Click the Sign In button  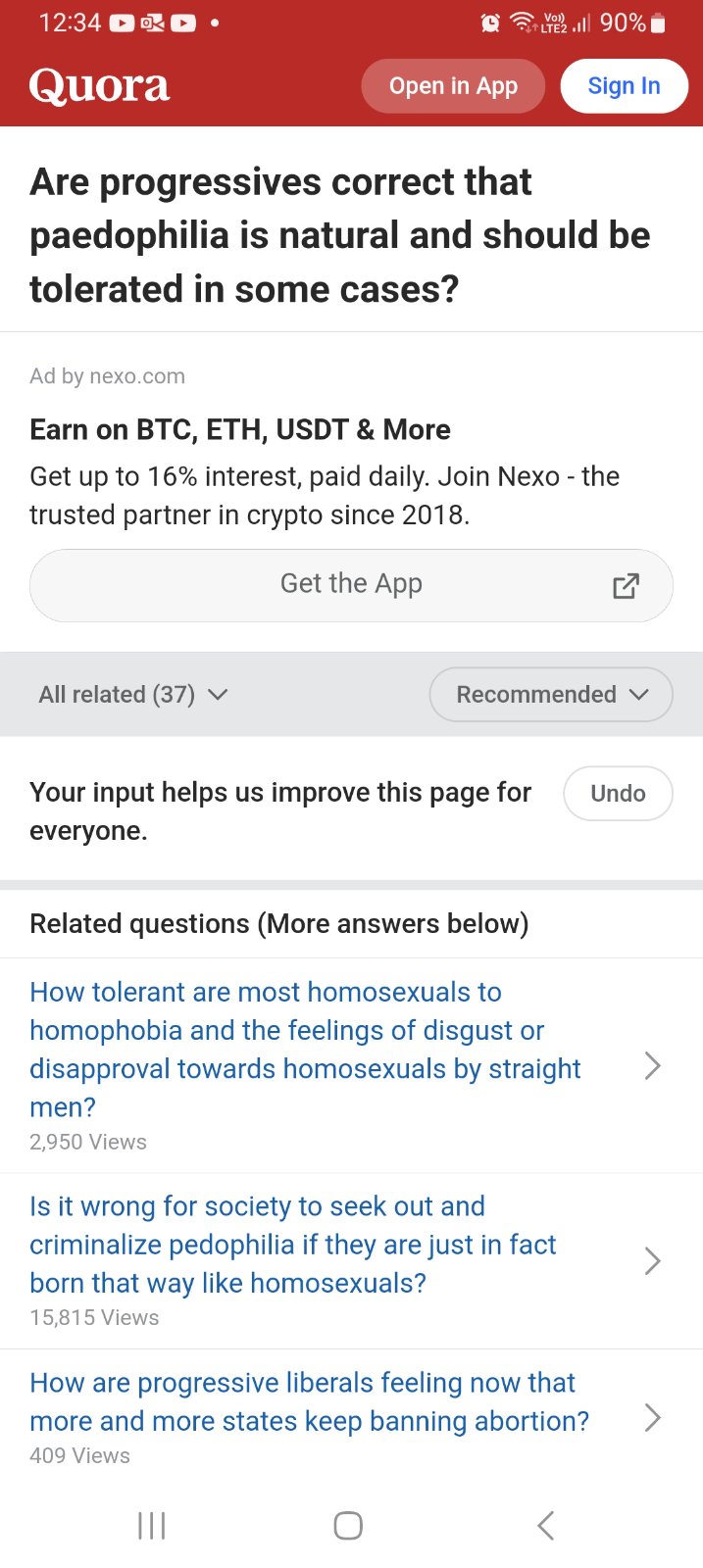click(624, 86)
